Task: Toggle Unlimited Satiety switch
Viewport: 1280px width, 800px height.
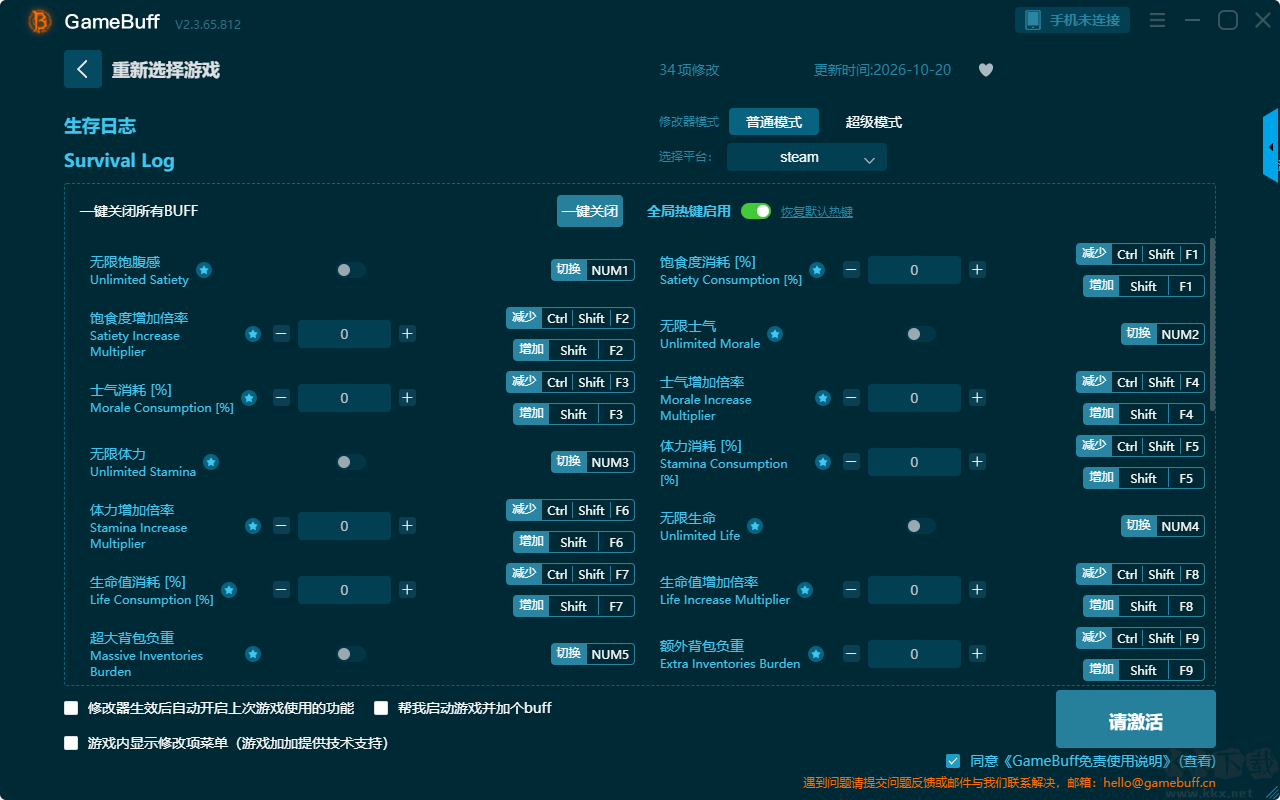Action: tap(351, 270)
